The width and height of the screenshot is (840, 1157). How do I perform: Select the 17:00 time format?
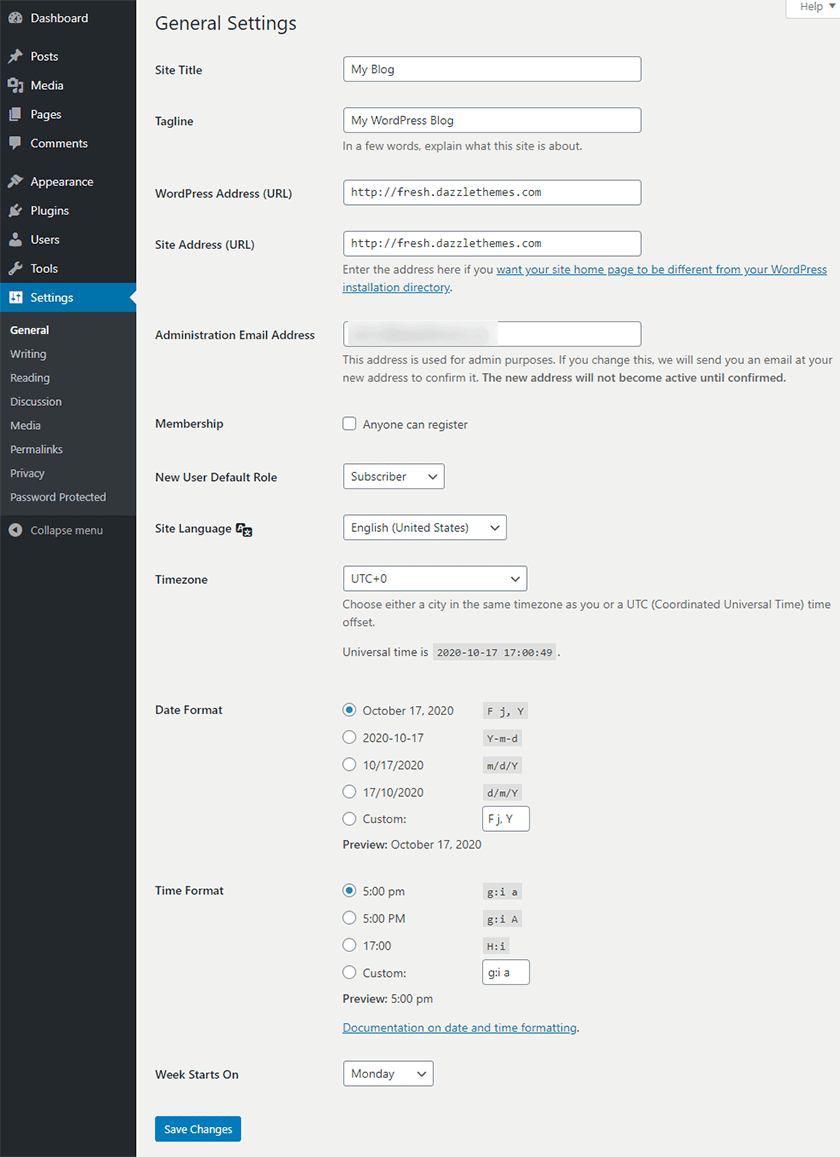349,945
